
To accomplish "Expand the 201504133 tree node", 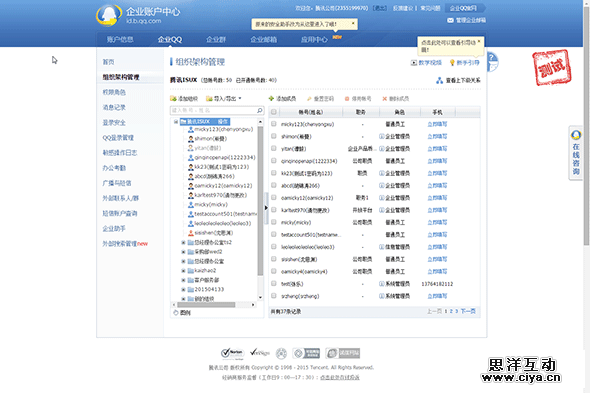I will point(183,289).
